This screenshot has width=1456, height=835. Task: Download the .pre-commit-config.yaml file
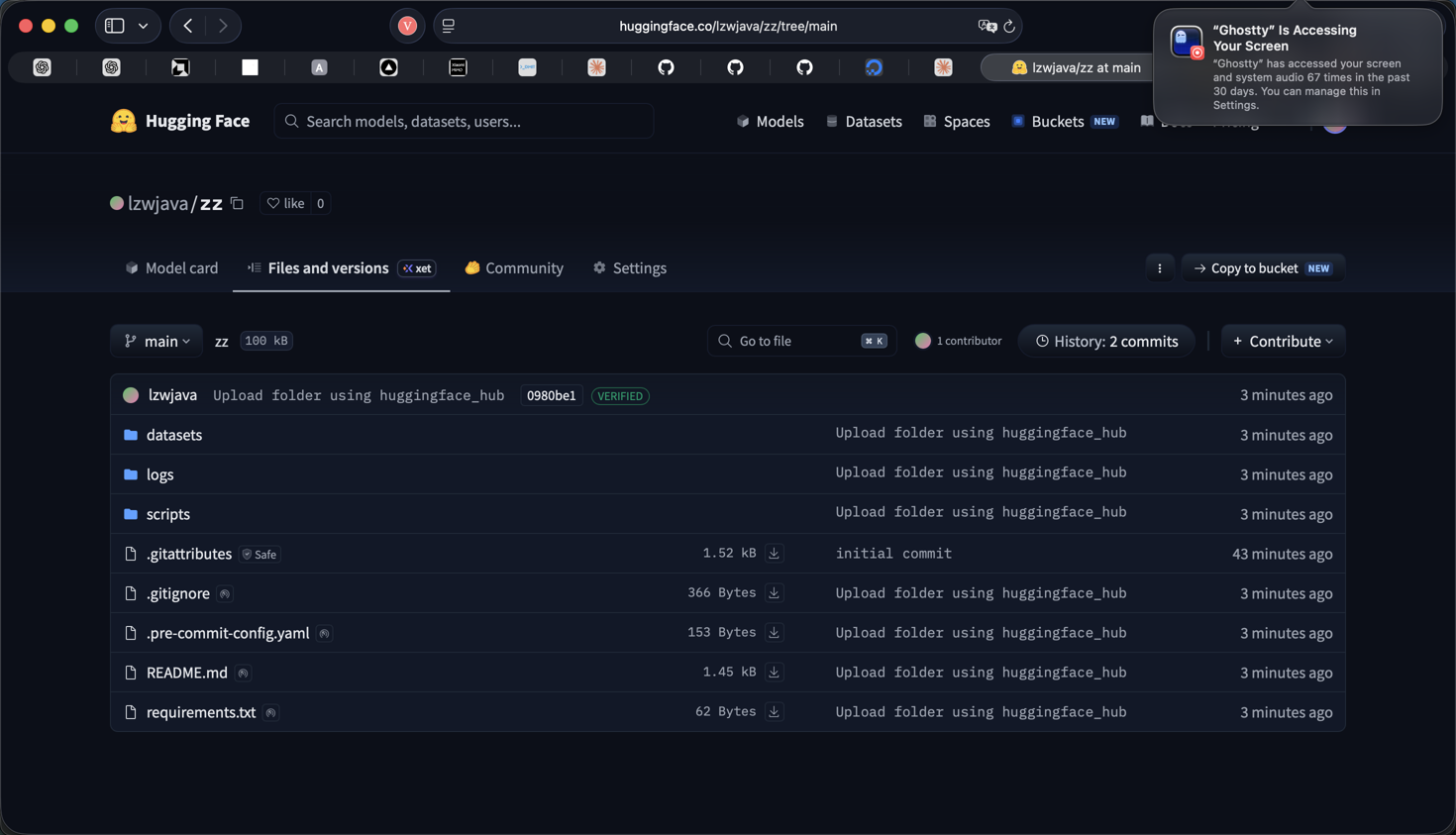click(x=774, y=633)
